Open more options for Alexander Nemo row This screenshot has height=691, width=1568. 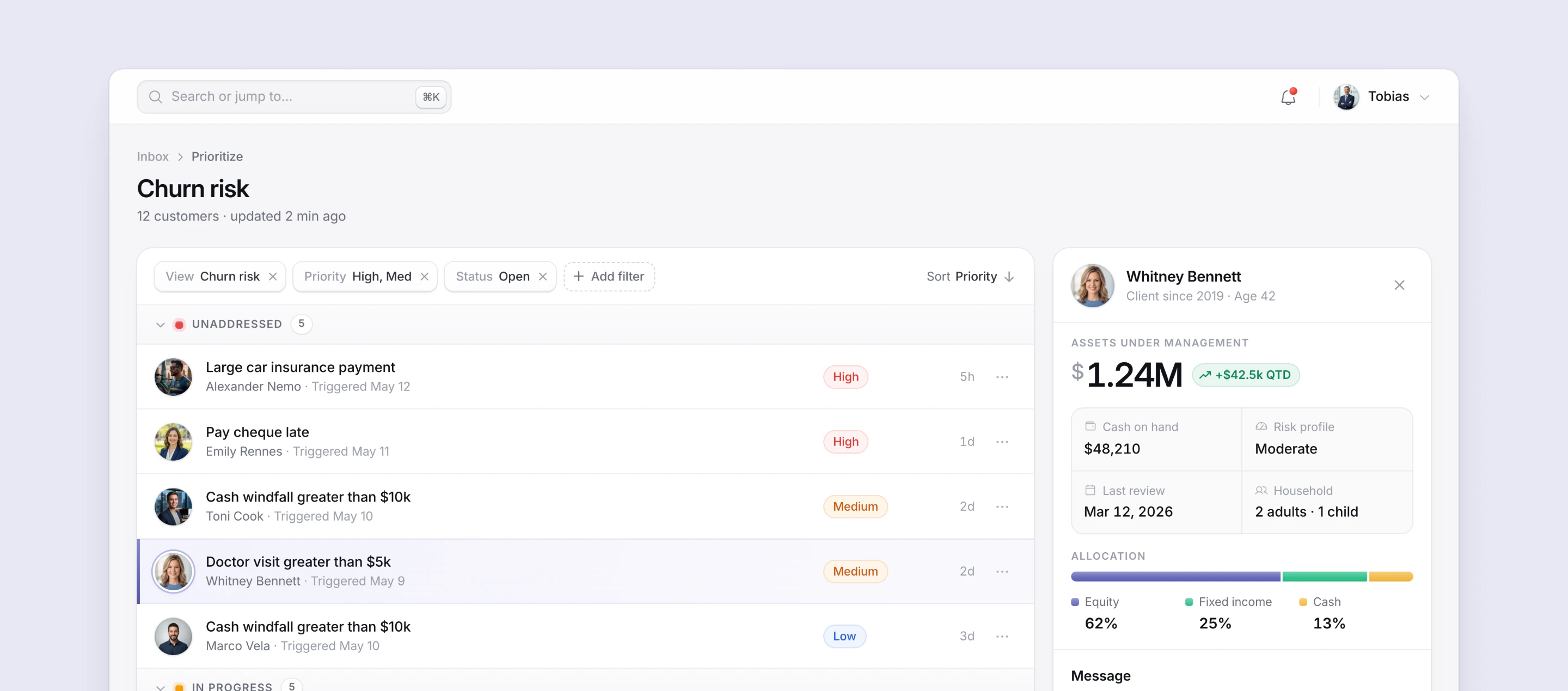click(1002, 377)
